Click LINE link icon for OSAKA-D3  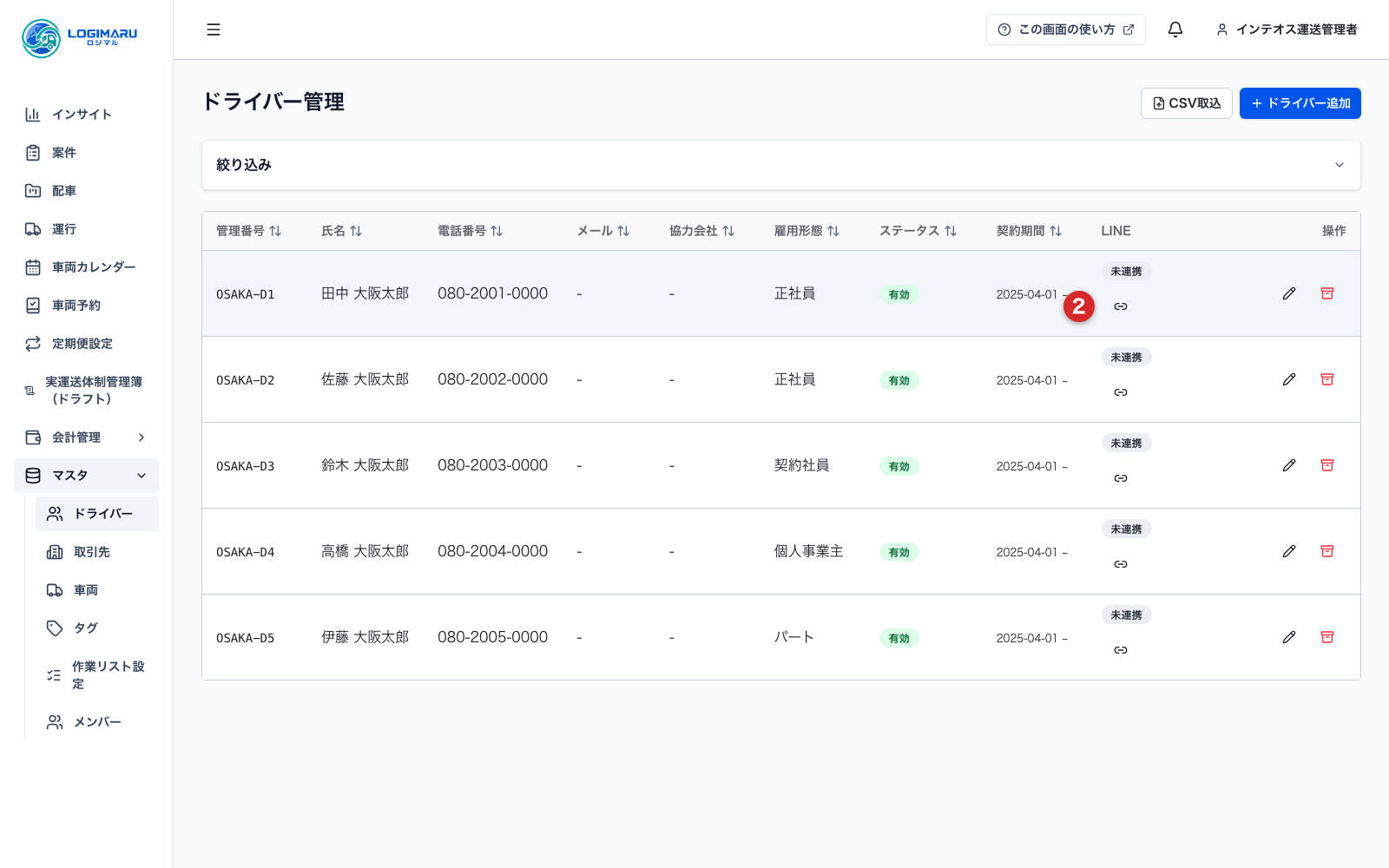(1121, 478)
